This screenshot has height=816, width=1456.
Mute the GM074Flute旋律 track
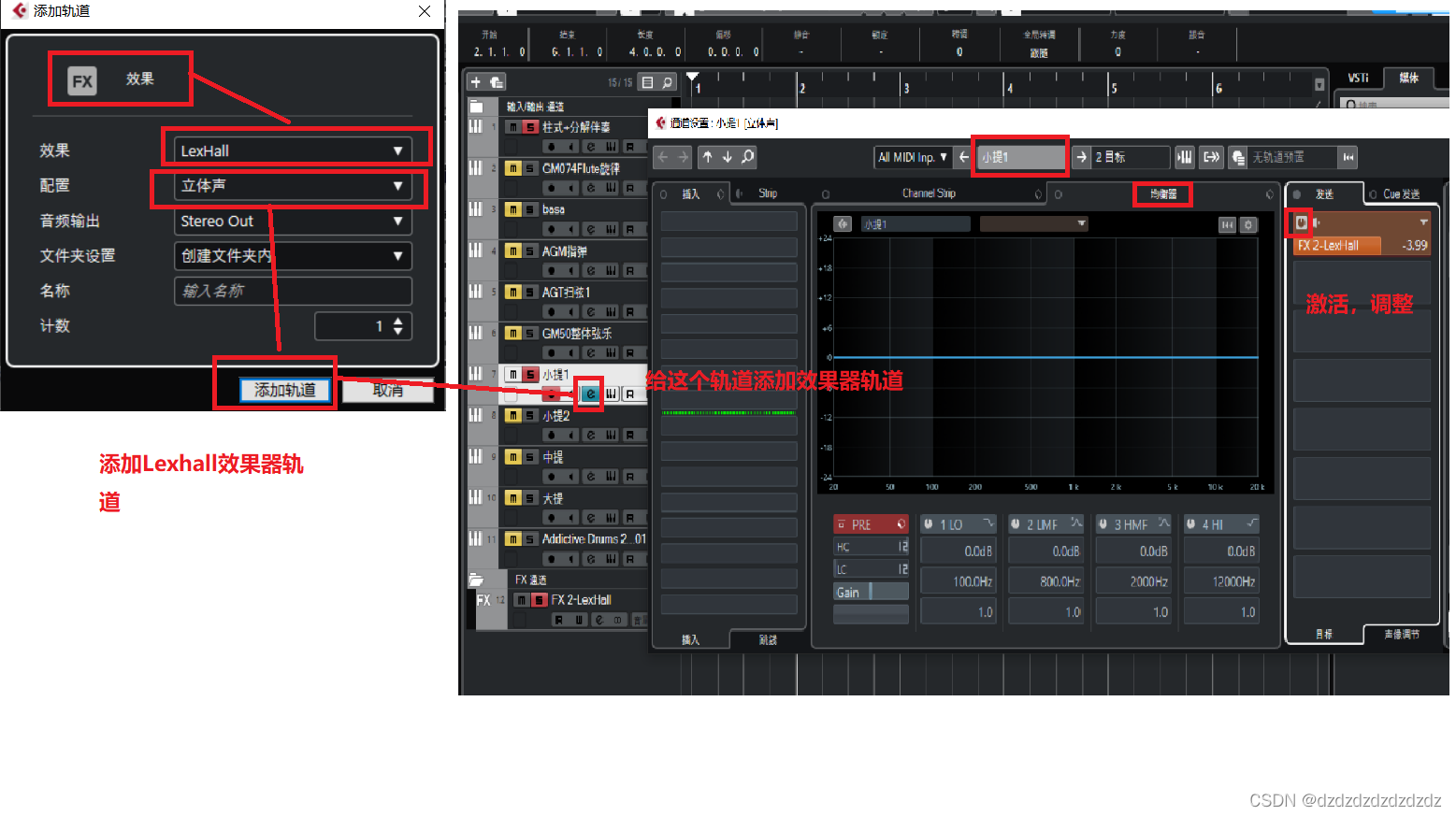point(512,168)
